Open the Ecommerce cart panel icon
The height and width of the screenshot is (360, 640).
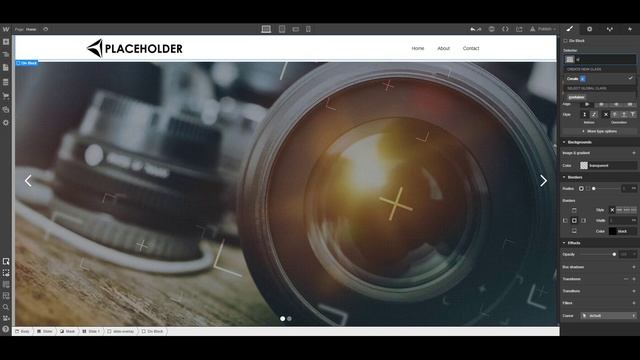point(6,96)
